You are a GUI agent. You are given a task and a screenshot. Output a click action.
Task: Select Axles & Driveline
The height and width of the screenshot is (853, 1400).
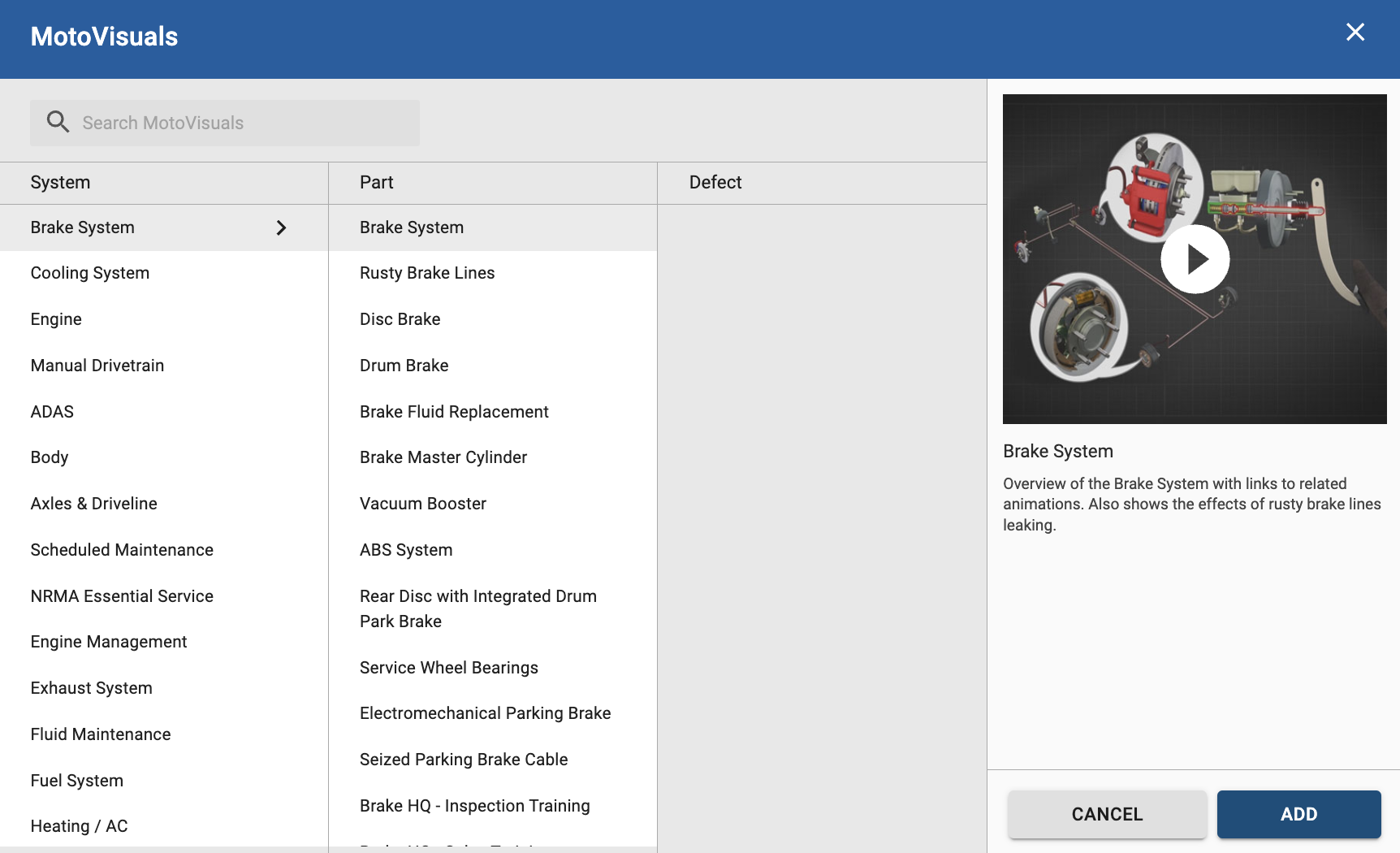pyautogui.click(x=164, y=504)
